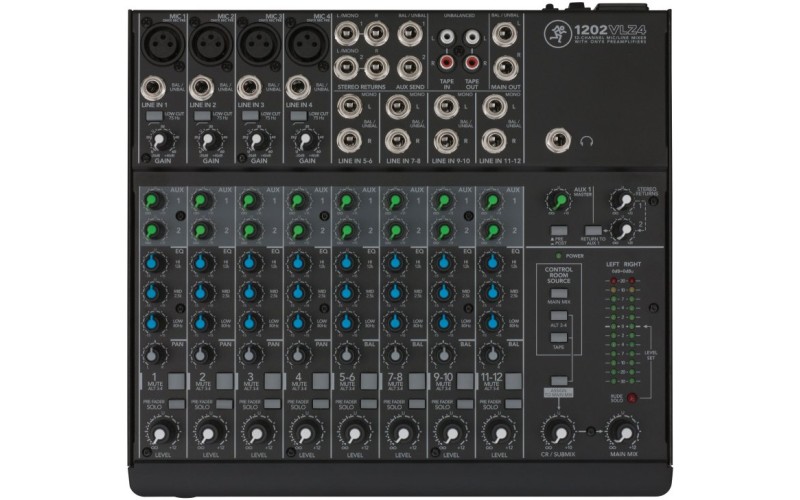
Task: Click channel 2 MID EQ blue knob
Action: click(x=202, y=293)
